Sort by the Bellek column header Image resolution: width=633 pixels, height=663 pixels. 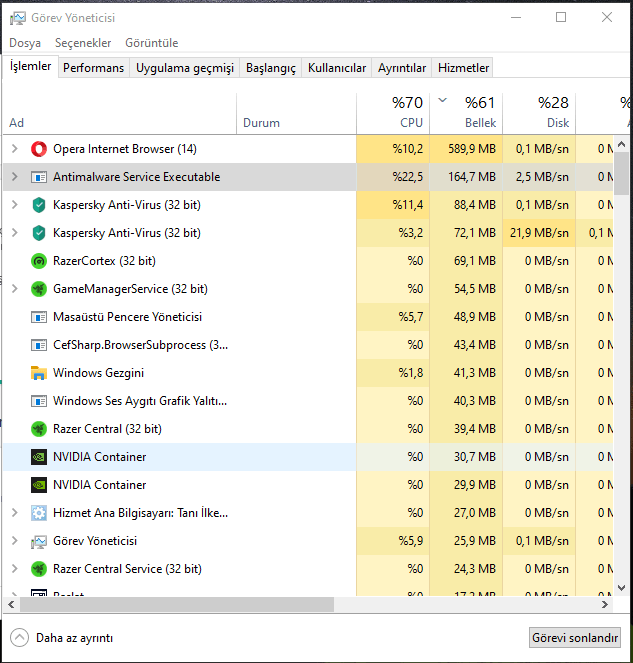coord(466,113)
